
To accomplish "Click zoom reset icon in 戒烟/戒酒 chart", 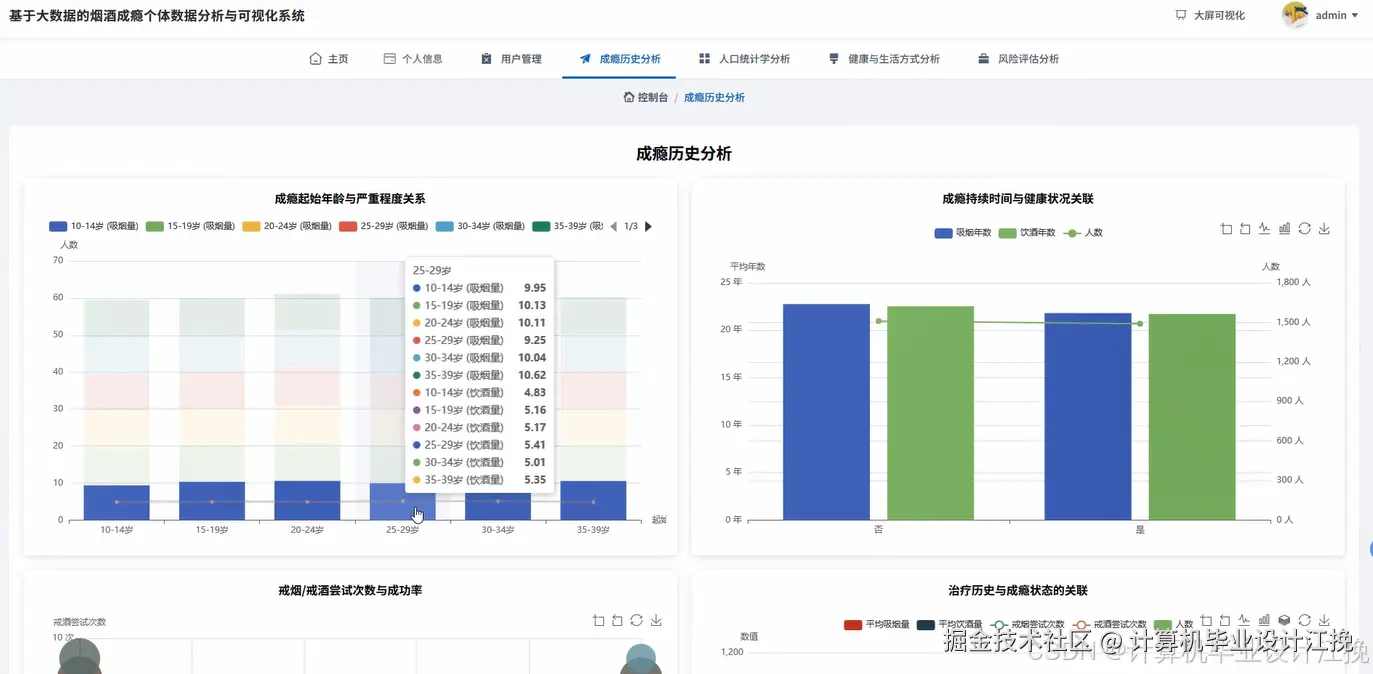I will 617,621.
